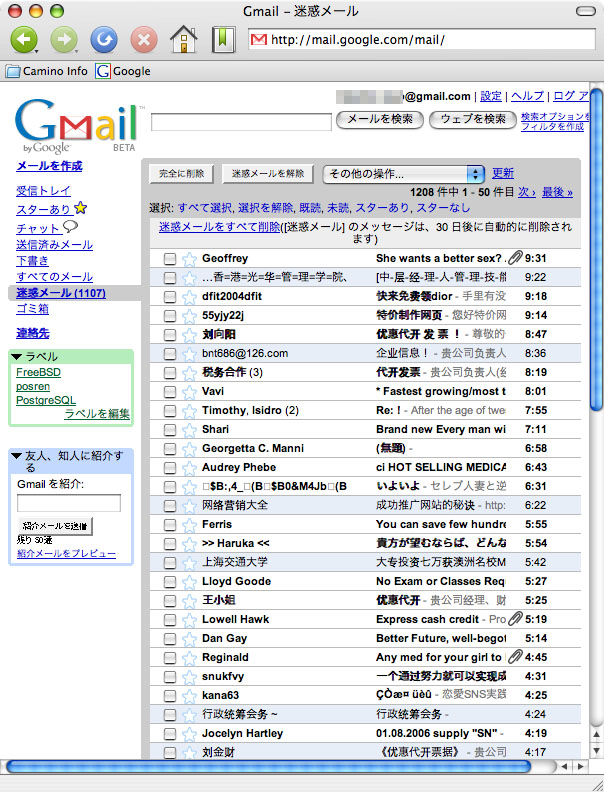Go to the Home page icon

click(183, 39)
